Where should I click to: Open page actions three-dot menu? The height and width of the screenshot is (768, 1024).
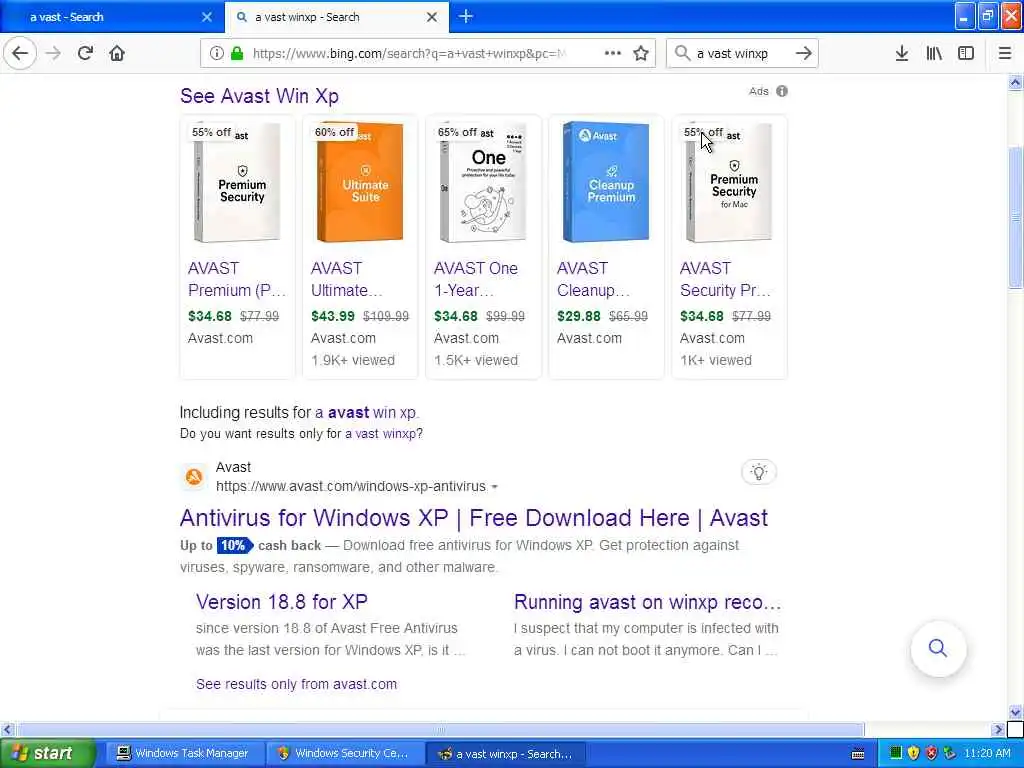click(613, 54)
